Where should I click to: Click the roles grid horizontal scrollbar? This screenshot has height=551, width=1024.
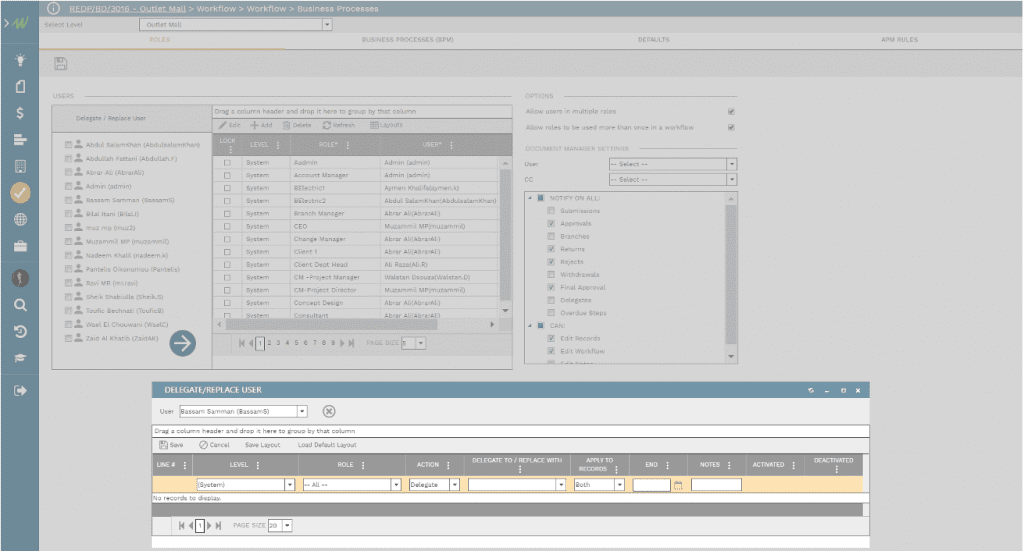point(332,324)
